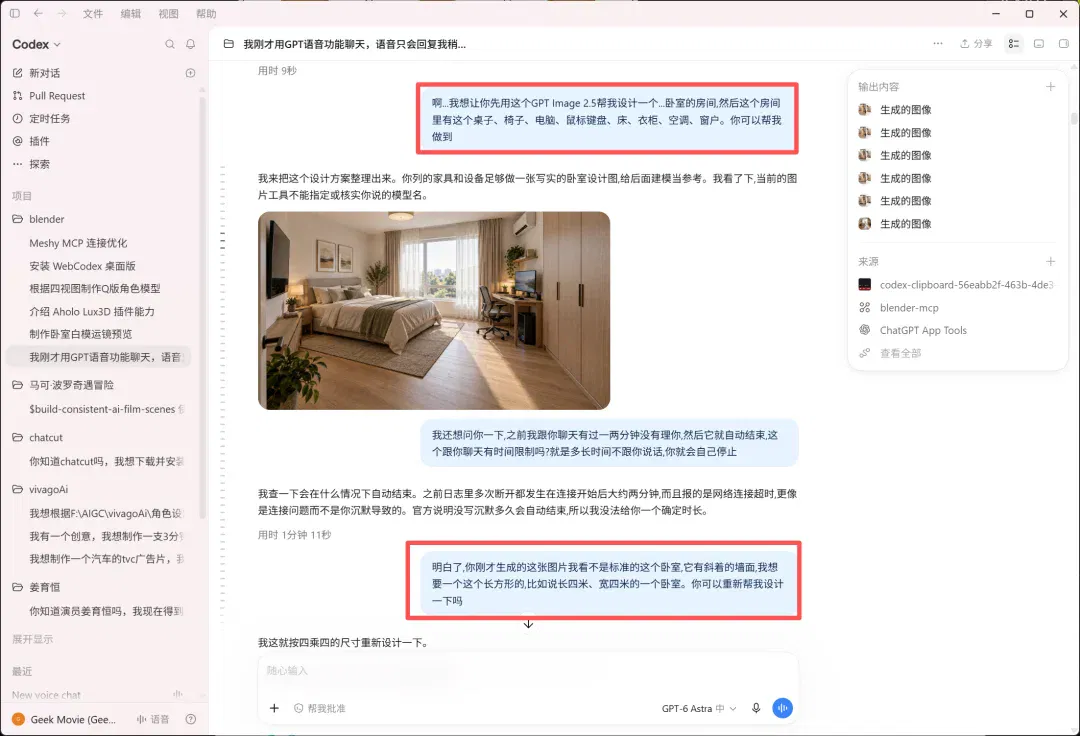The height and width of the screenshot is (736, 1080).
Task: Click the 帮我批准 approval button
Action: (320, 708)
